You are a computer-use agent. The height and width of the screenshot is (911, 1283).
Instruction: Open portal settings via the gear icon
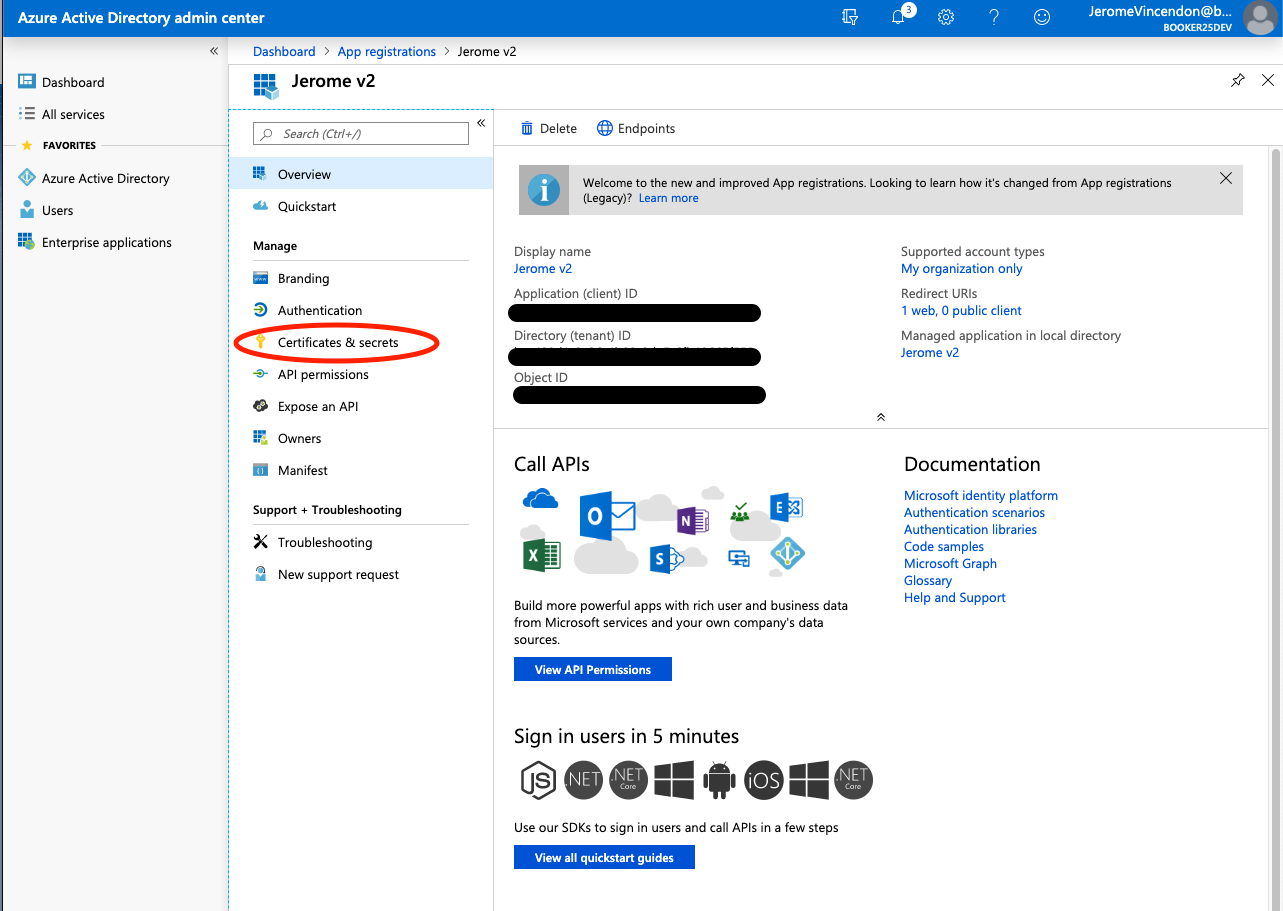[945, 17]
